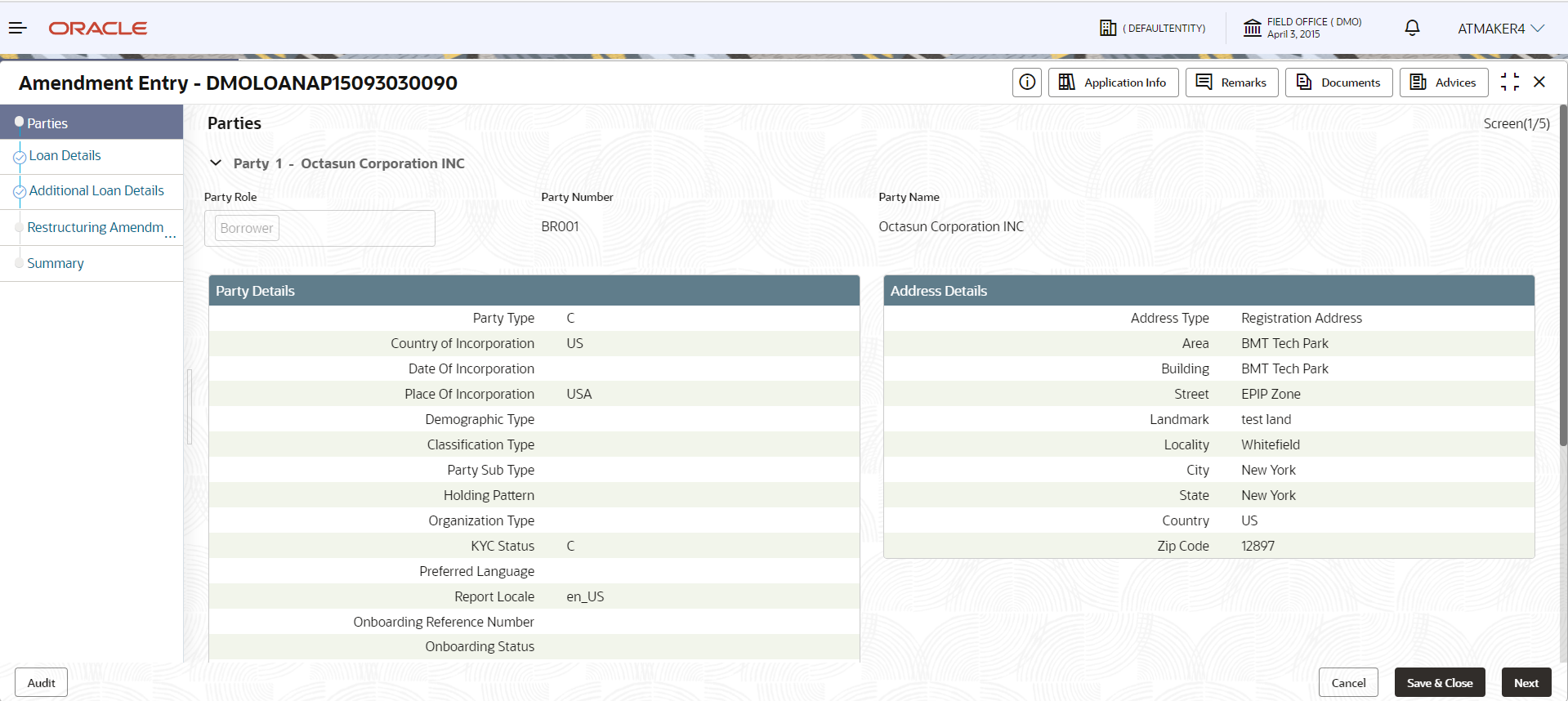Collapse the Party 1 Octasun section
This screenshot has height=701, width=1568.
click(216, 163)
